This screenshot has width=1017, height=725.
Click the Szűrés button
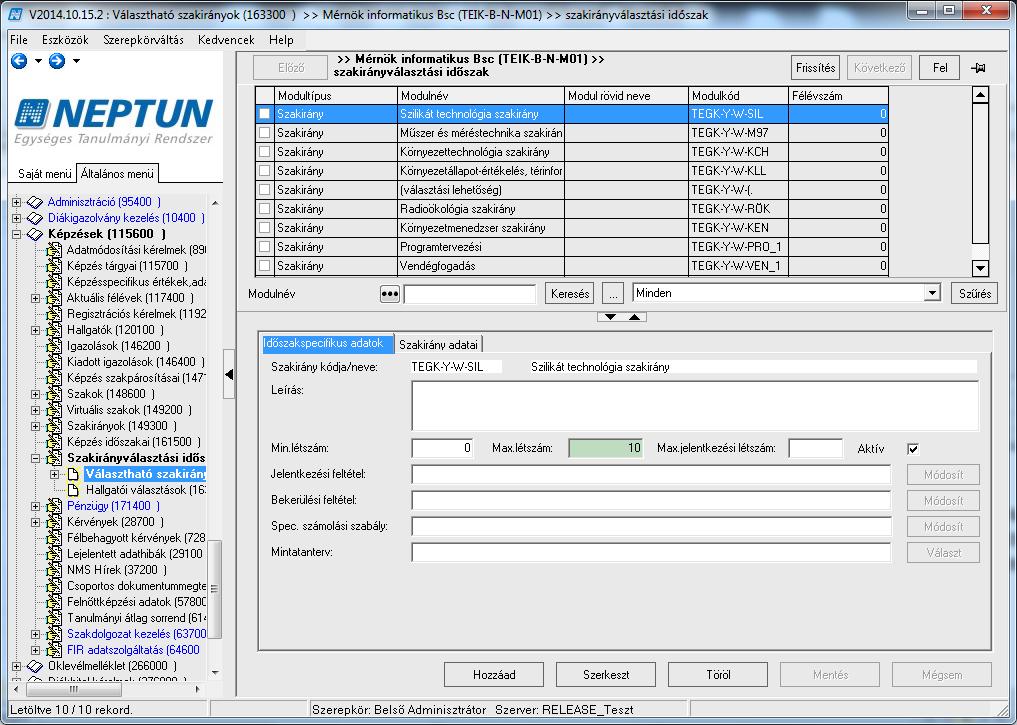point(975,294)
